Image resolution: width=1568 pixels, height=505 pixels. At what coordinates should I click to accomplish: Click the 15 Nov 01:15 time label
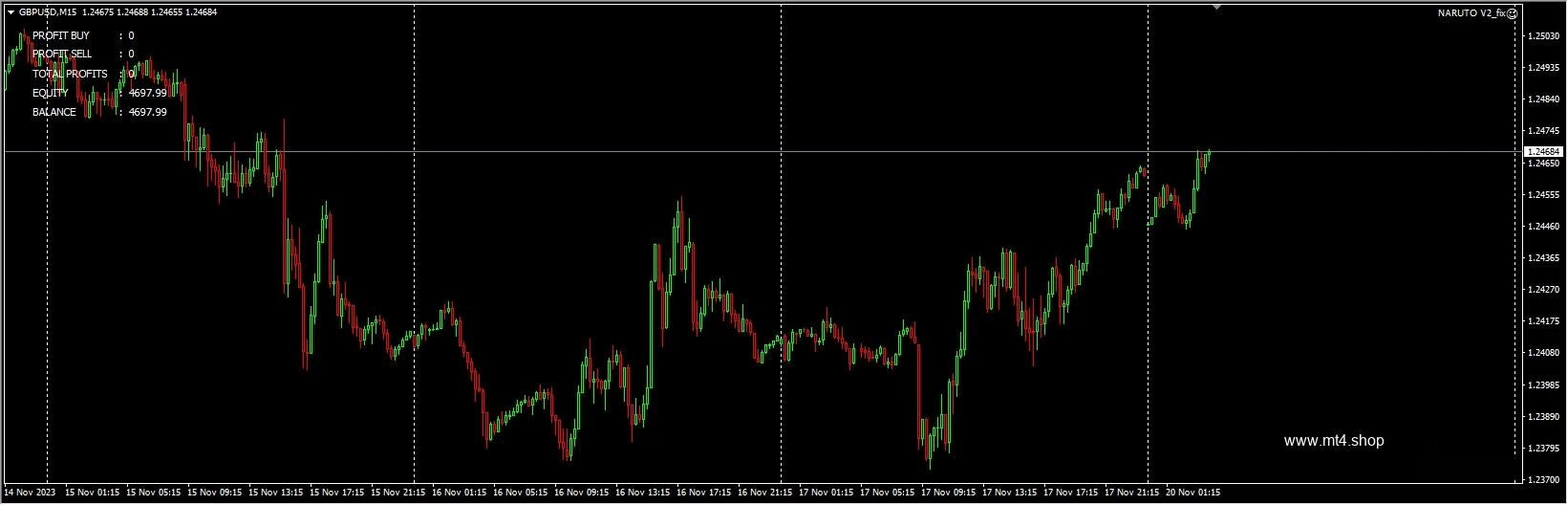click(x=92, y=494)
